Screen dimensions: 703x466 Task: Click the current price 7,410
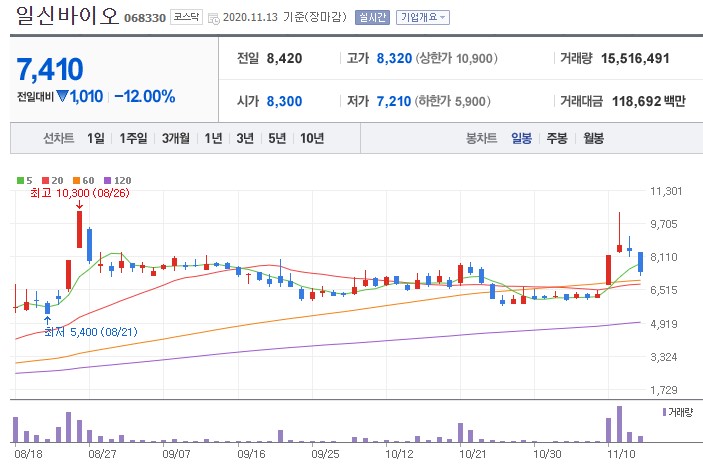tap(50, 70)
